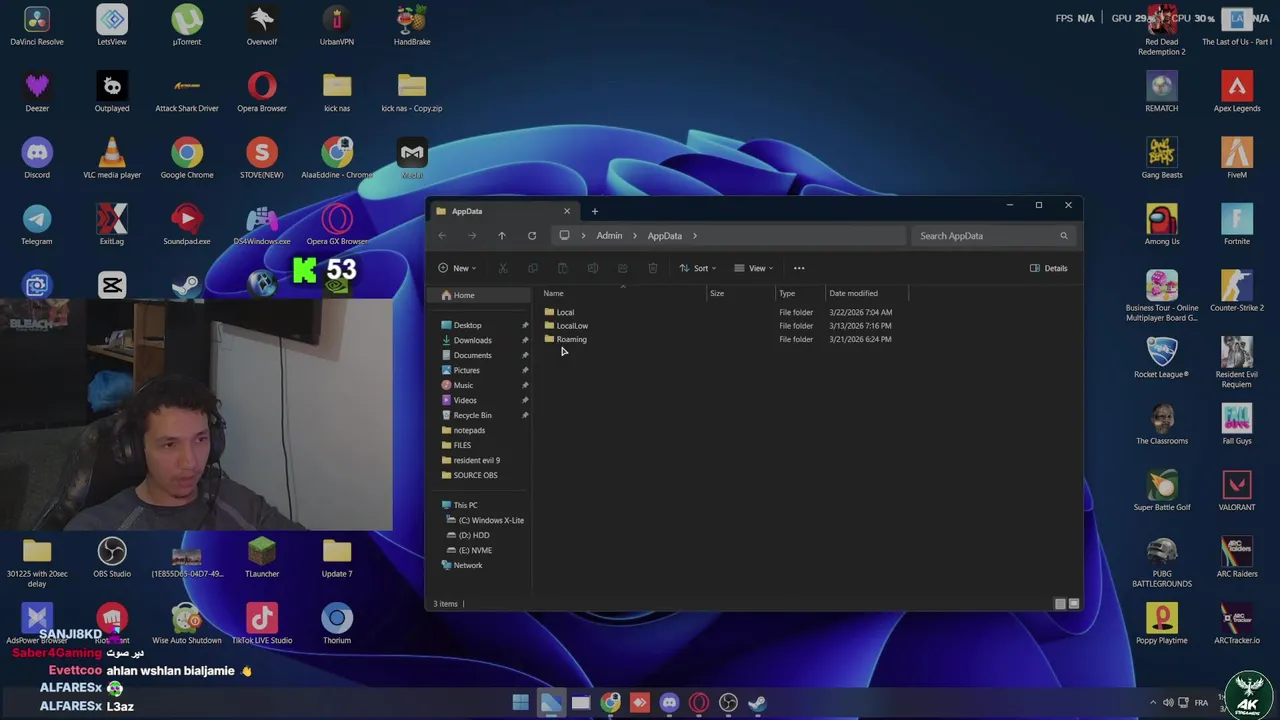Open the Sort dropdown menu
Viewport: 1280px width, 720px height.
tap(698, 268)
